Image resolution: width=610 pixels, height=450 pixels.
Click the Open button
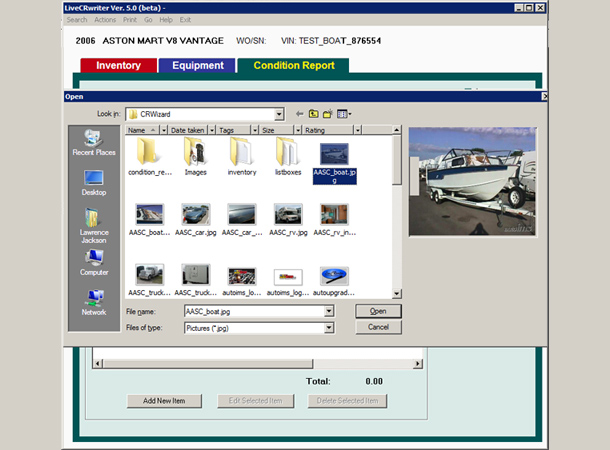click(378, 311)
